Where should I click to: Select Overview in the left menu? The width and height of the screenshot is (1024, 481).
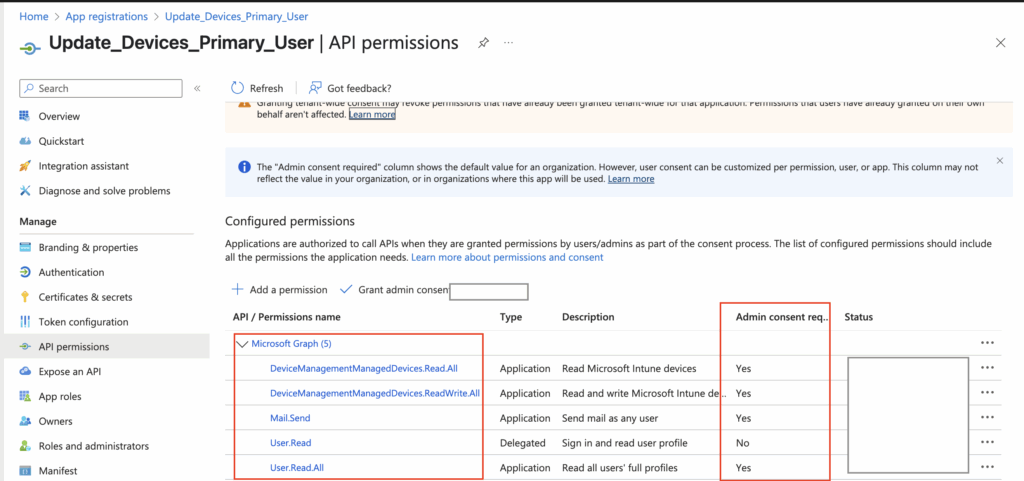click(x=59, y=116)
